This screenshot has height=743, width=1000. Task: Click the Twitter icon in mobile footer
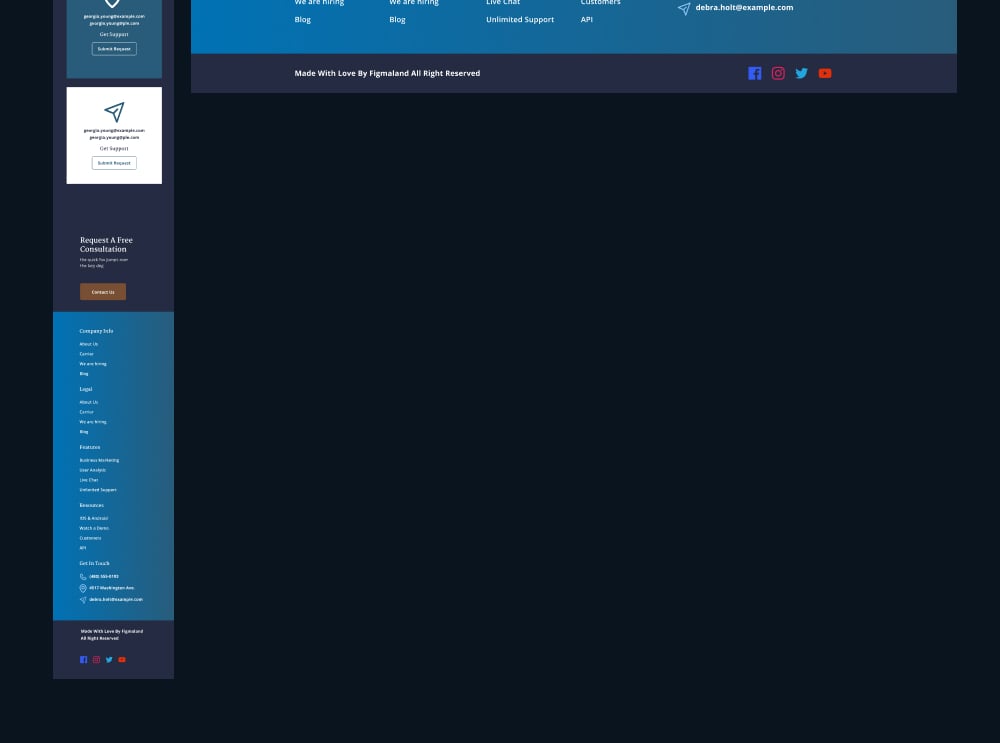click(109, 659)
